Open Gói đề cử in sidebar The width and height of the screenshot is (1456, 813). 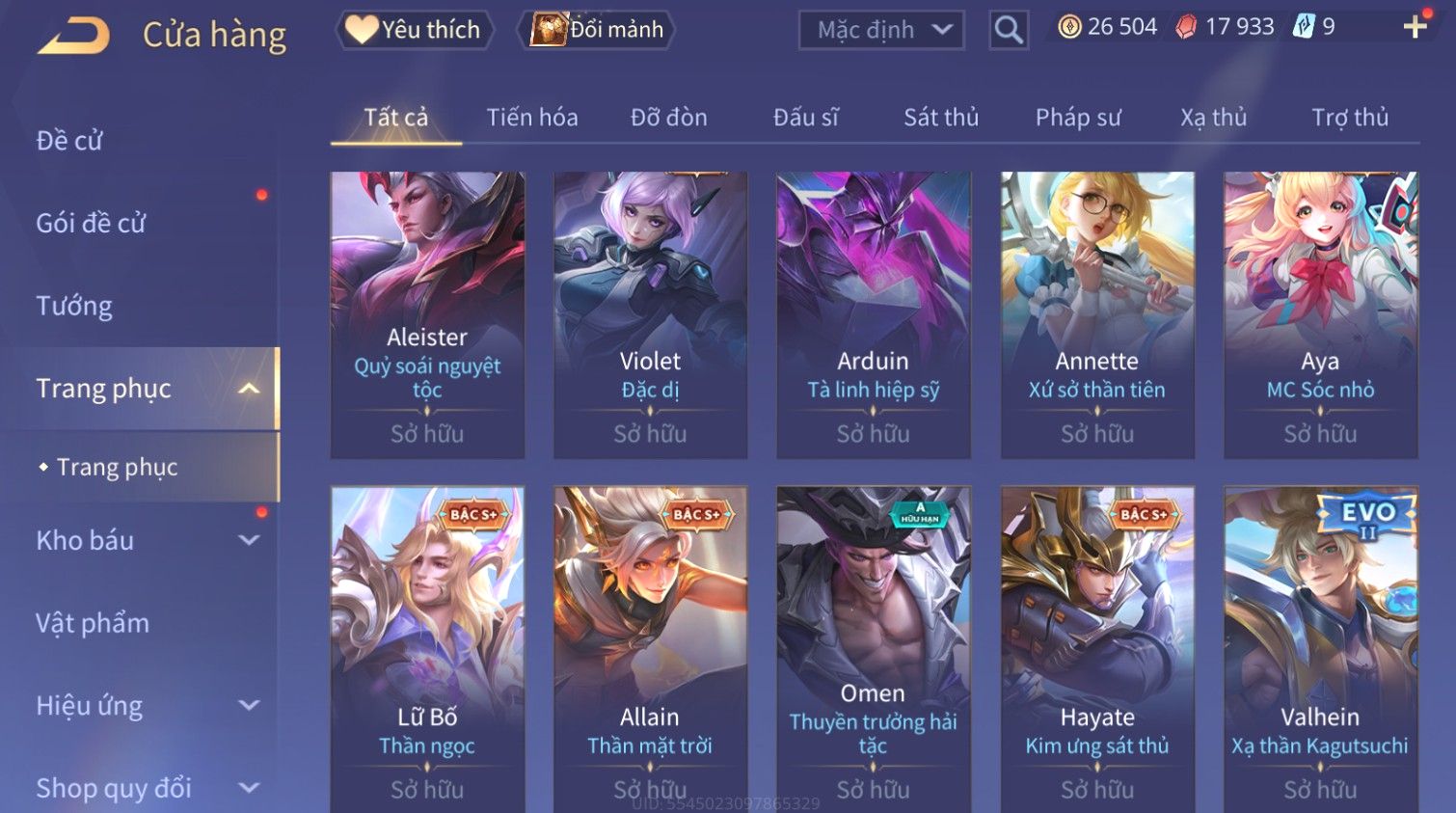91,224
